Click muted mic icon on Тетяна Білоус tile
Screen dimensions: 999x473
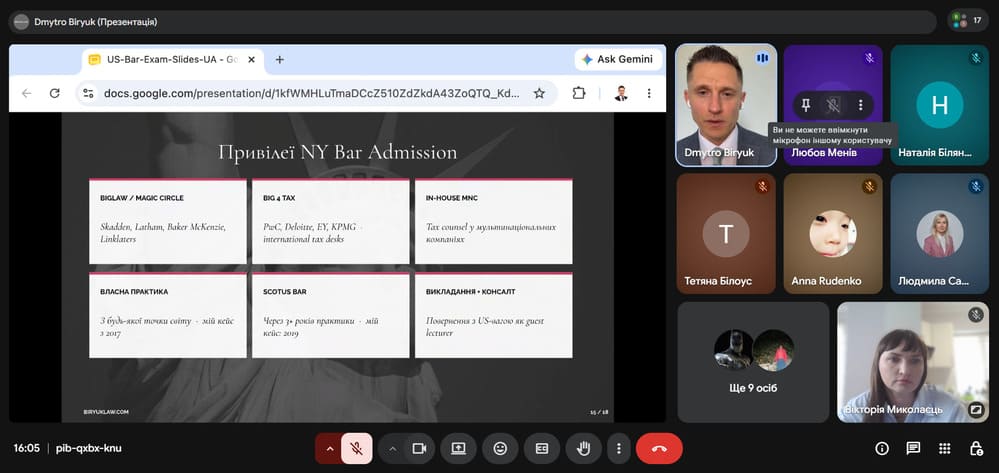coord(762,187)
